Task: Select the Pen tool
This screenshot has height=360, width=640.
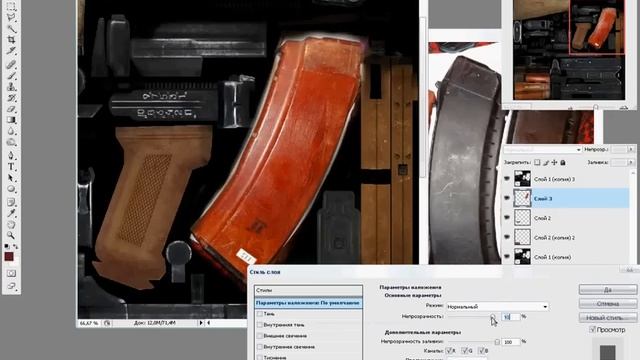Action: click(x=11, y=156)
